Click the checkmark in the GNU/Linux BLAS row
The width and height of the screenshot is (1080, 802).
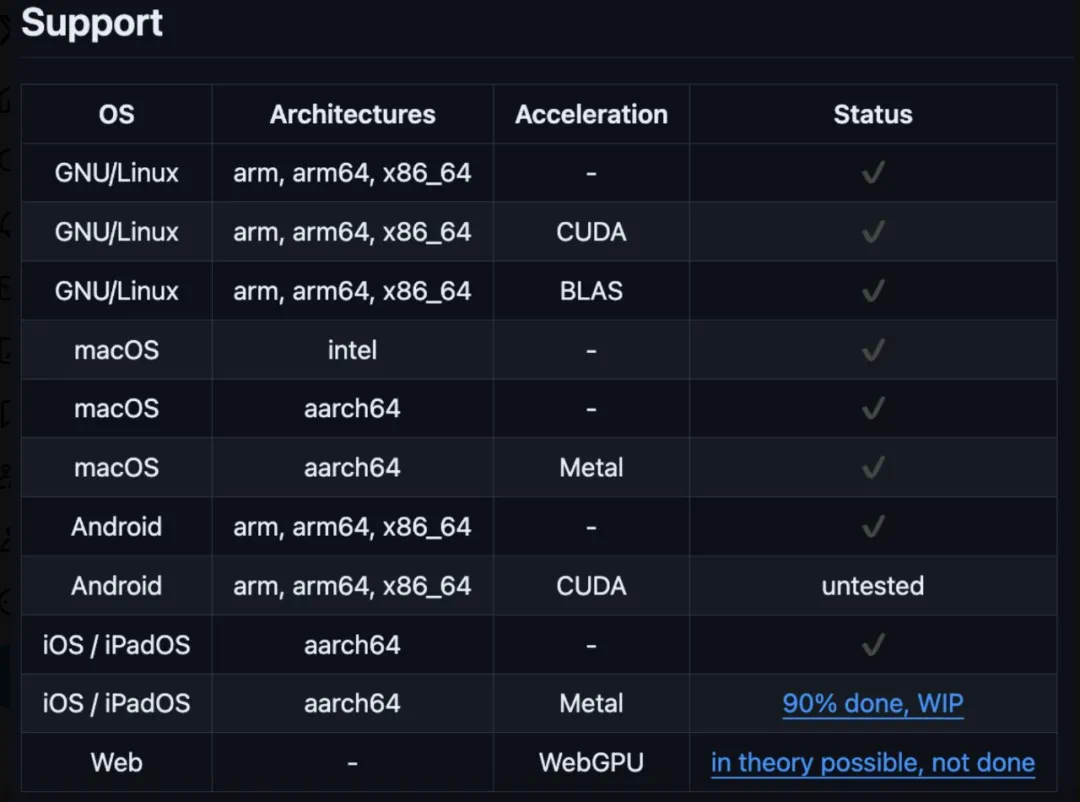pyautogui.click(x=873, y=291)
